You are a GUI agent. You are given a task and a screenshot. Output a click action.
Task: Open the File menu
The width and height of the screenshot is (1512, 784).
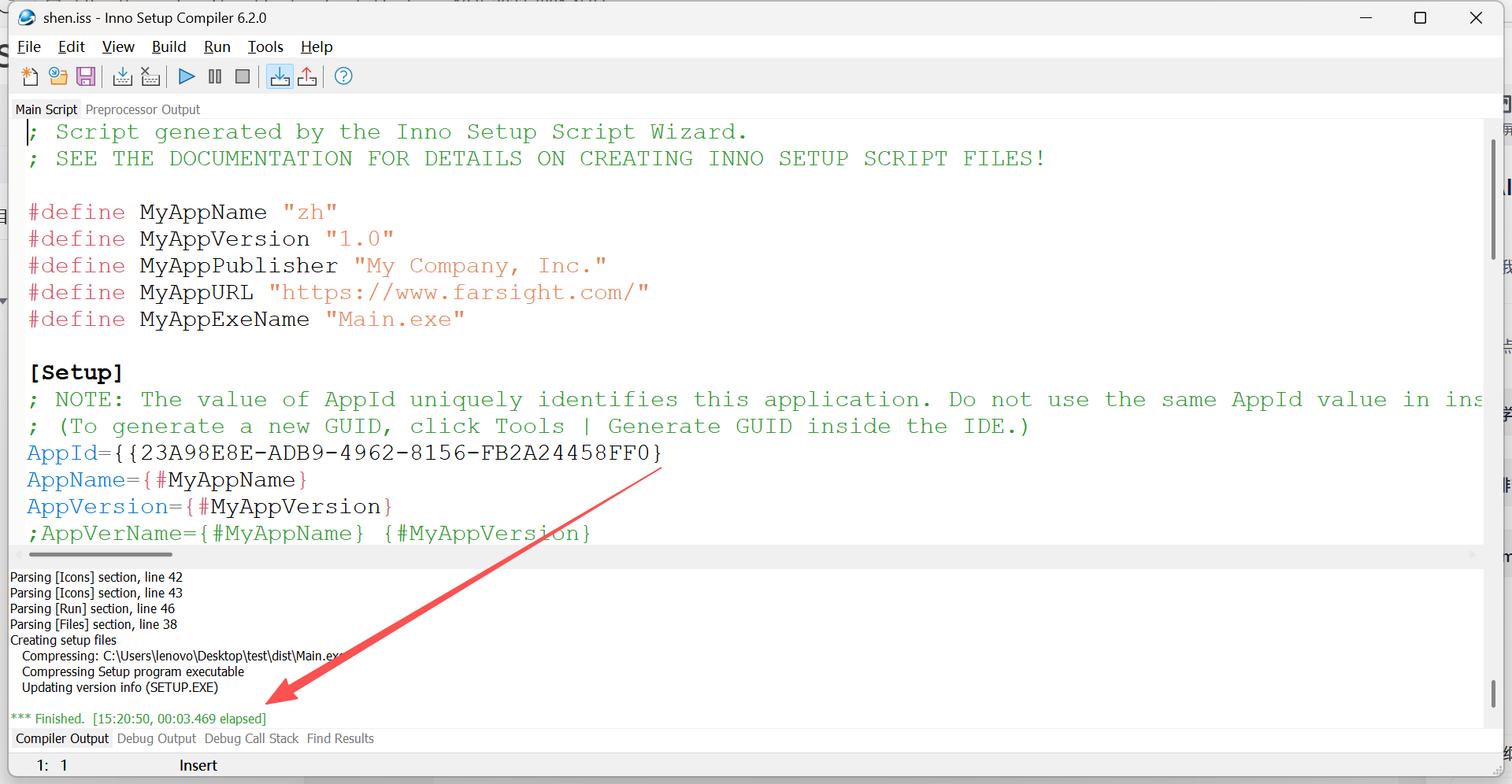29,46
